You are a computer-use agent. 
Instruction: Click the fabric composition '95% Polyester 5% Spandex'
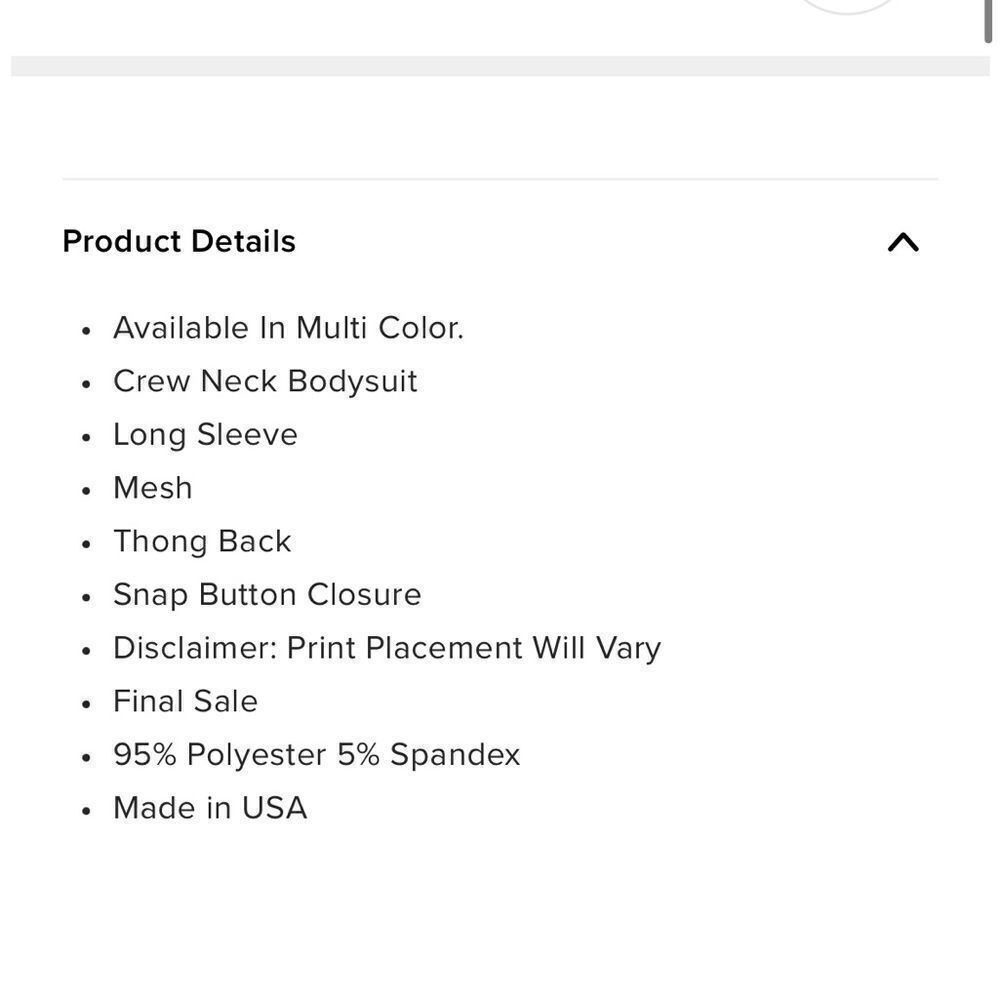pos(317,754)
